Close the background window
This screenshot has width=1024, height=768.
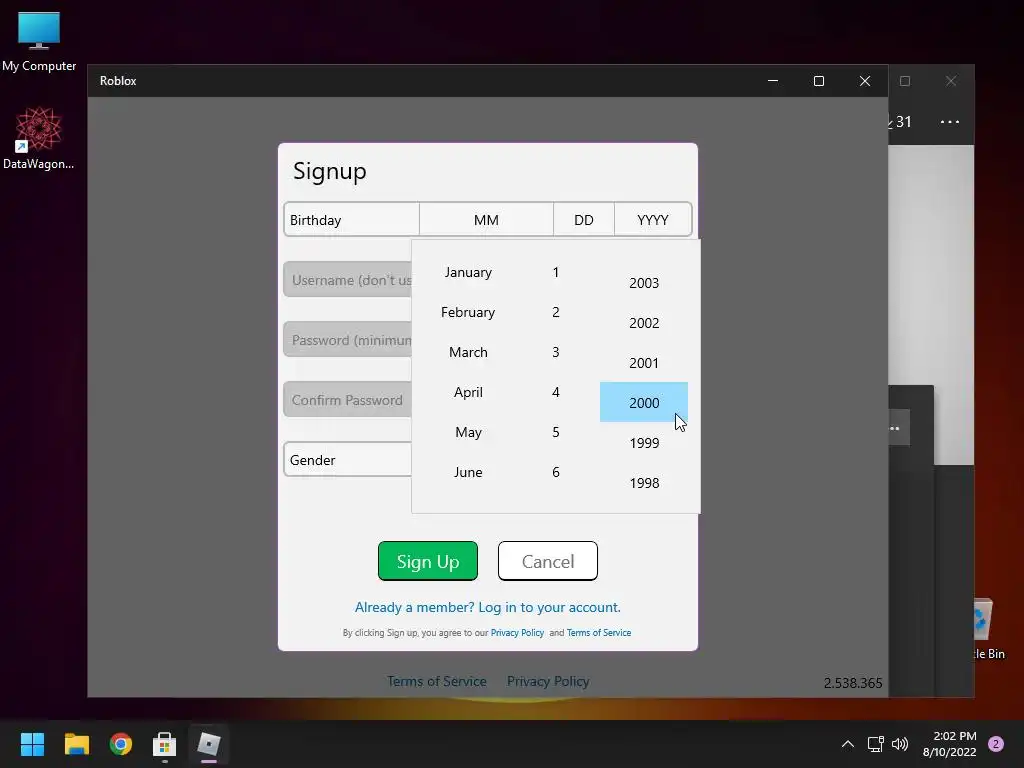[951, 81]
